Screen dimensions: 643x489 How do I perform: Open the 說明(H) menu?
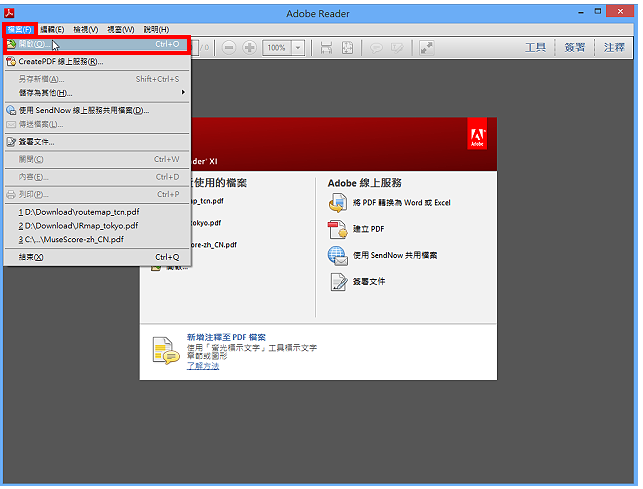[x=156, y=30]
